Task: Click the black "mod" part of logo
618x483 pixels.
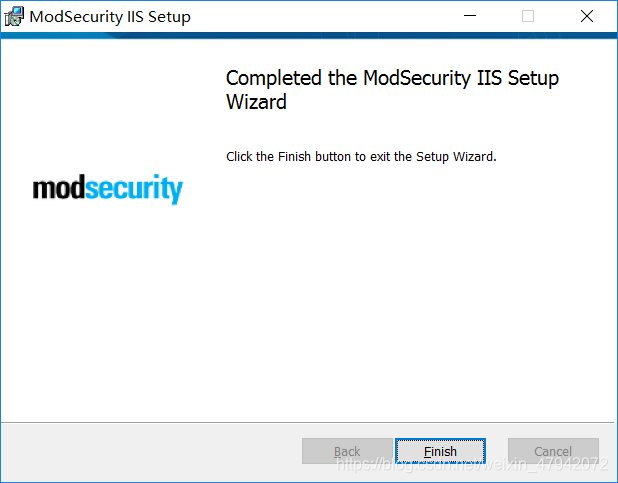Action: pyautogui.click(x=58, y=188)
